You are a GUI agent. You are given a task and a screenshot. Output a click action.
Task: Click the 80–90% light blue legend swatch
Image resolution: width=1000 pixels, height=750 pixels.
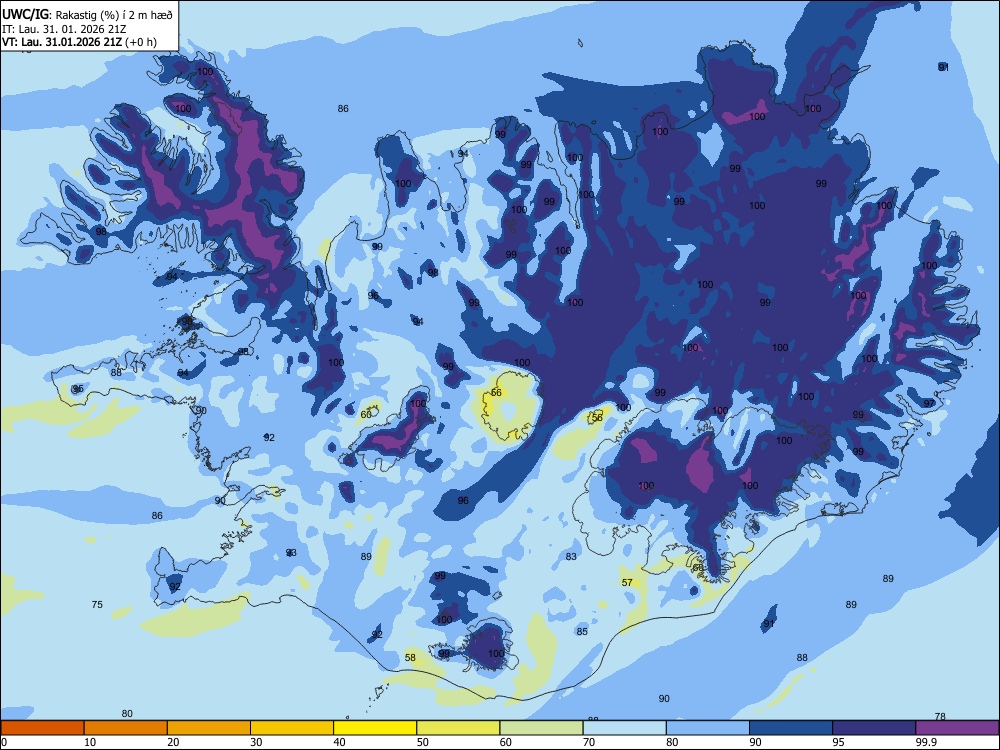point(708,728)
